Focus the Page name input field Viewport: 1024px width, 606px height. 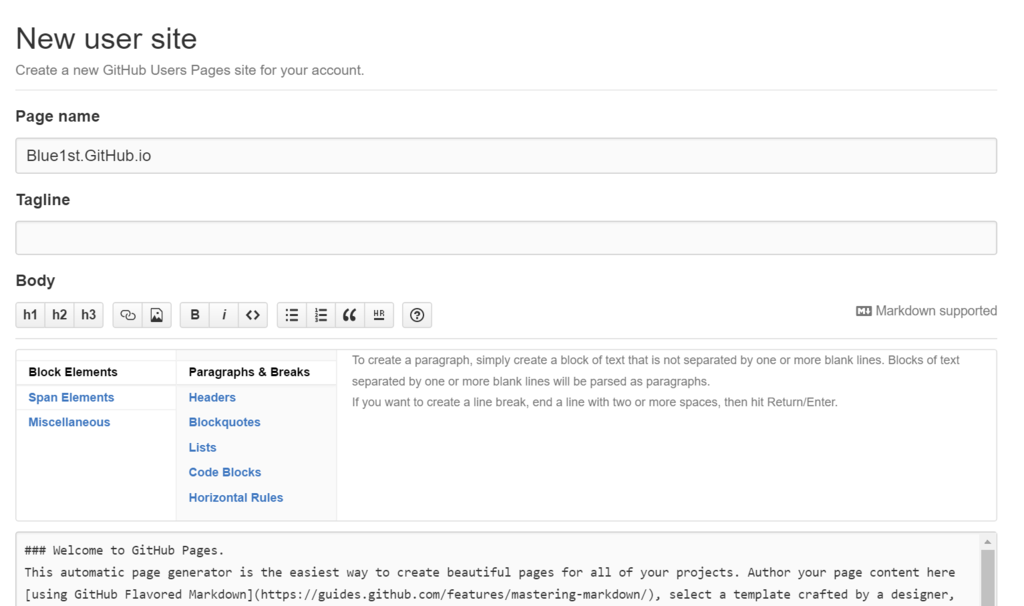click(506, 155)
